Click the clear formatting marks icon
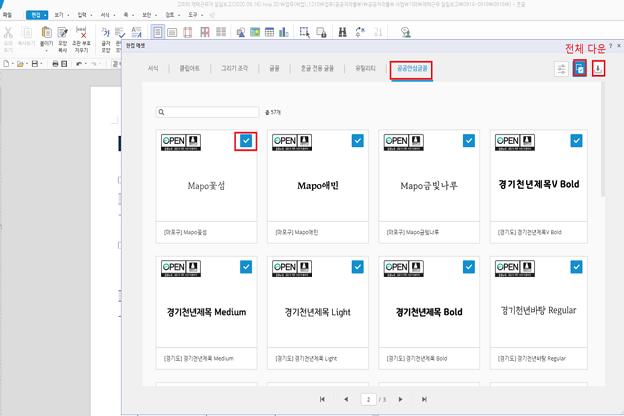624x416 pixels. tap(81, 32)
